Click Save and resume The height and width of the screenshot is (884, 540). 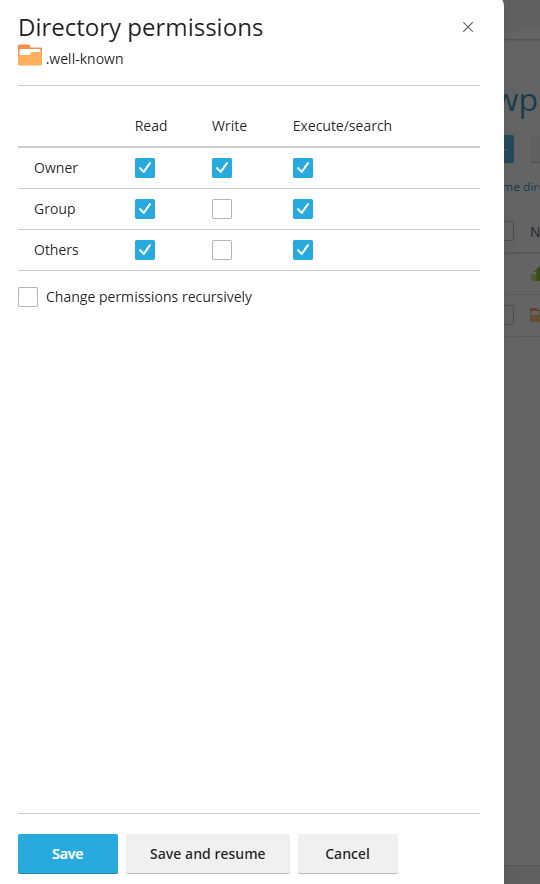point(207,854)
